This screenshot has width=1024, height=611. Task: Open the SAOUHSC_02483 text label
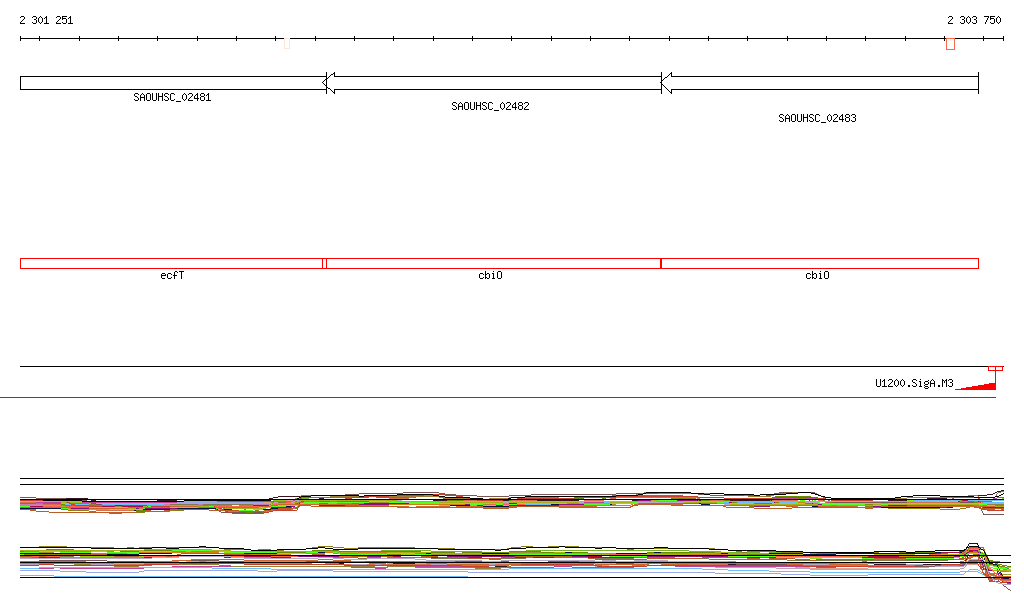coord(818,118)
